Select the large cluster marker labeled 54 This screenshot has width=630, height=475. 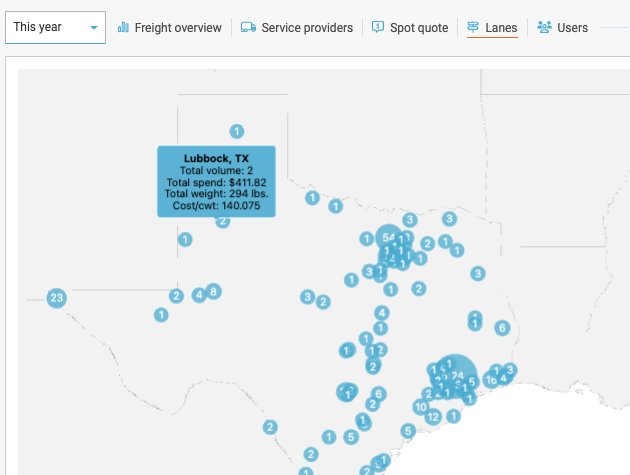pos(388,237)
